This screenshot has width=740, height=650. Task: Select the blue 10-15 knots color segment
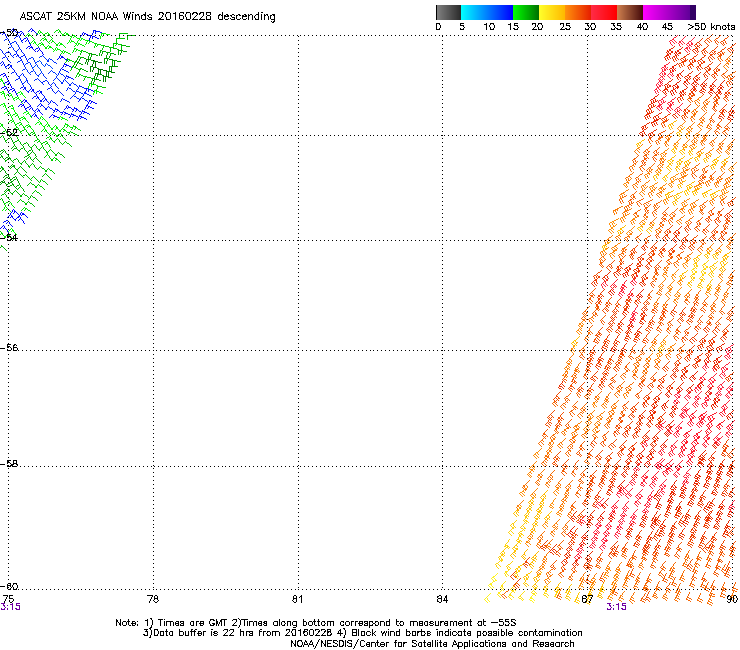coord(500,12)
